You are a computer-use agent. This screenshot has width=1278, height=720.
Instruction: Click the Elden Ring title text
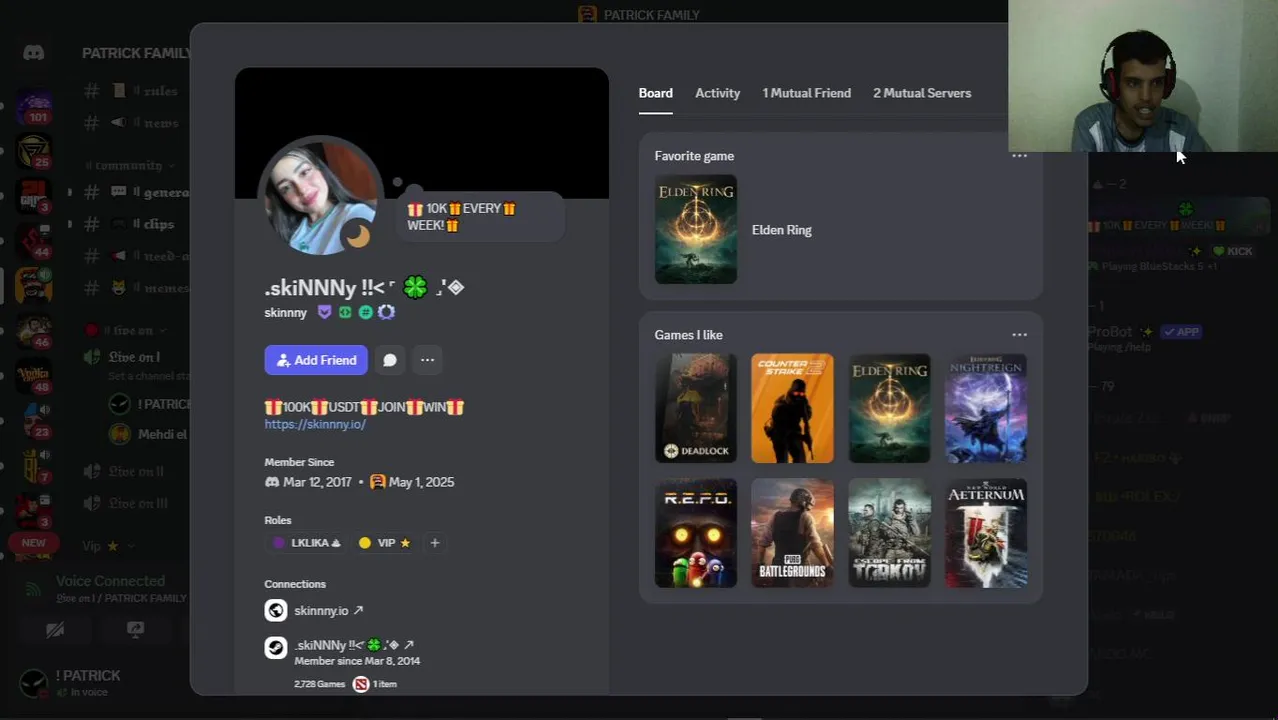coord(781,230)
